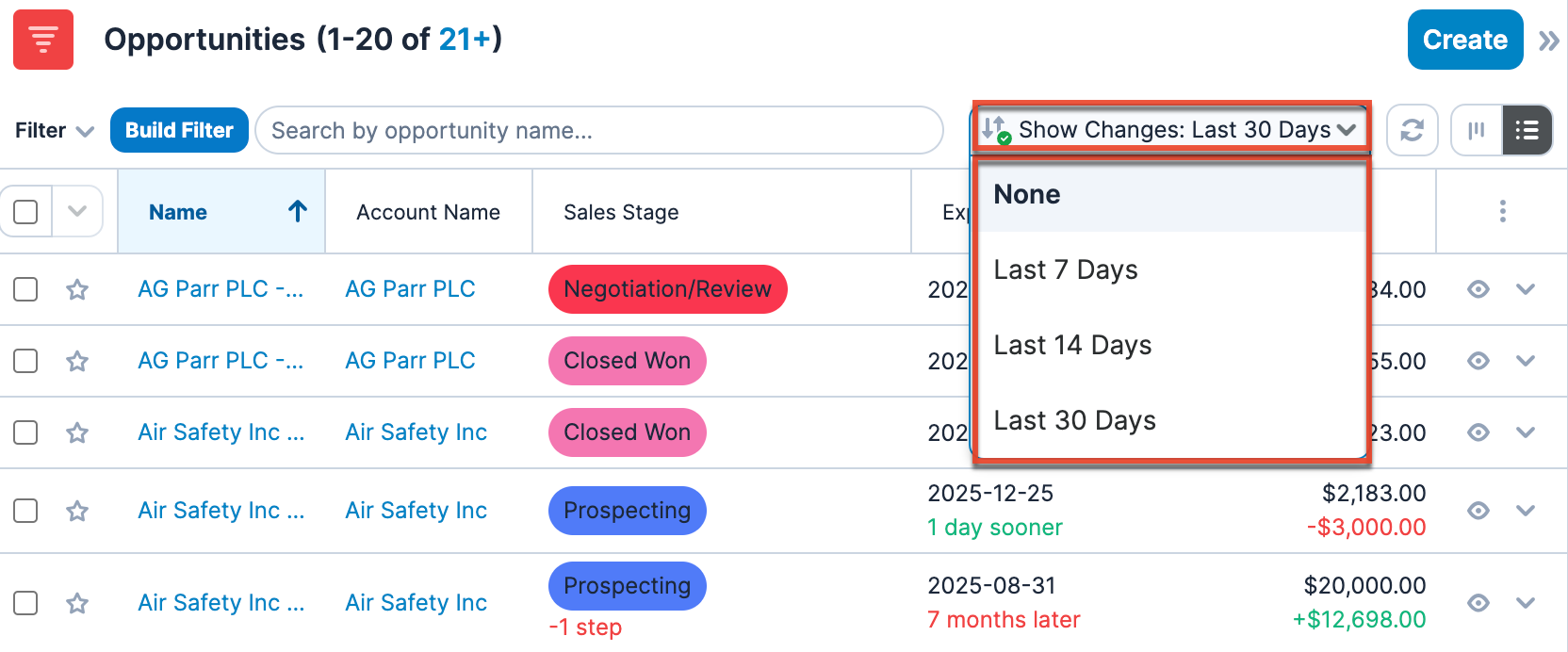Screen dimensions: 1568x652
Task: Open column options three-dot menu
Action: tap(1502, 212)
